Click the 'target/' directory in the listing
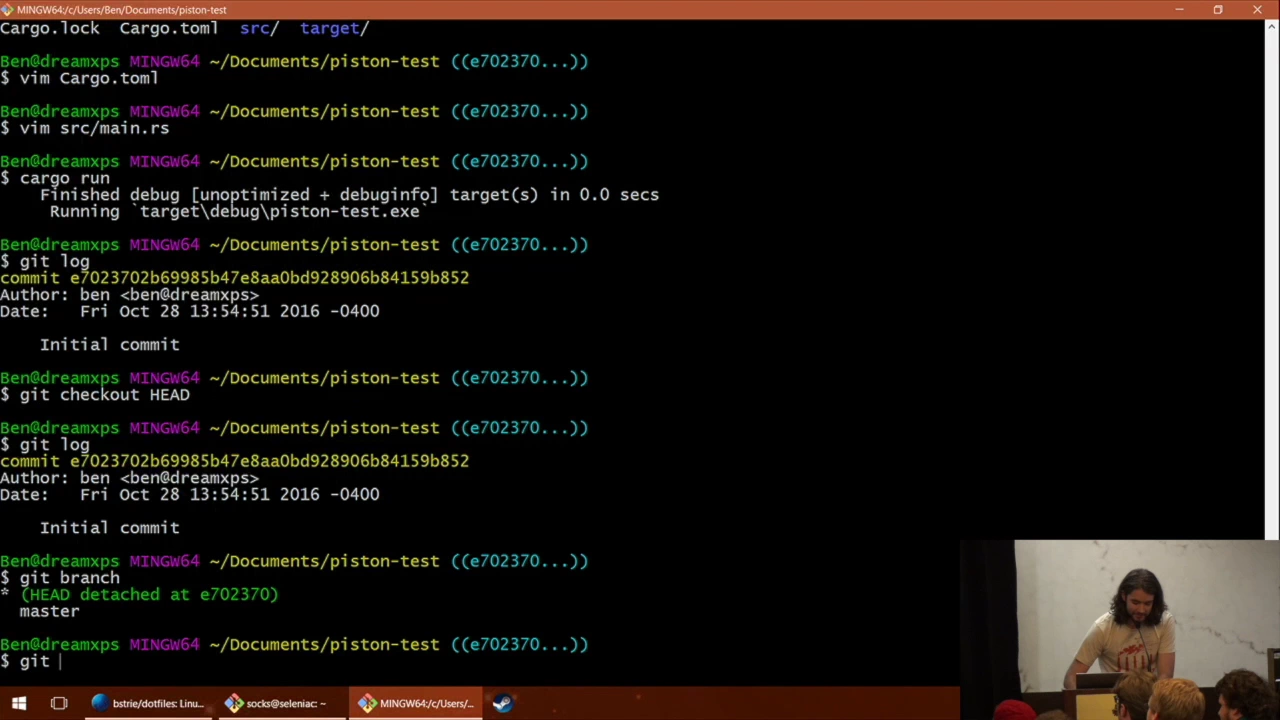 point(335,28)
